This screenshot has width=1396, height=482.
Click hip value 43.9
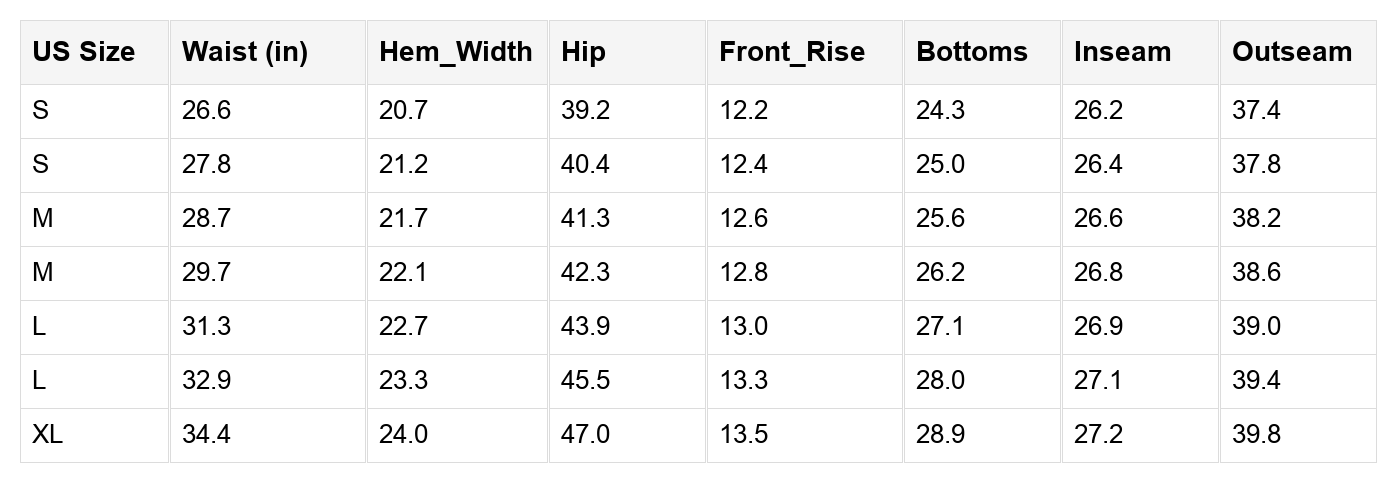(x=585, y=327)
